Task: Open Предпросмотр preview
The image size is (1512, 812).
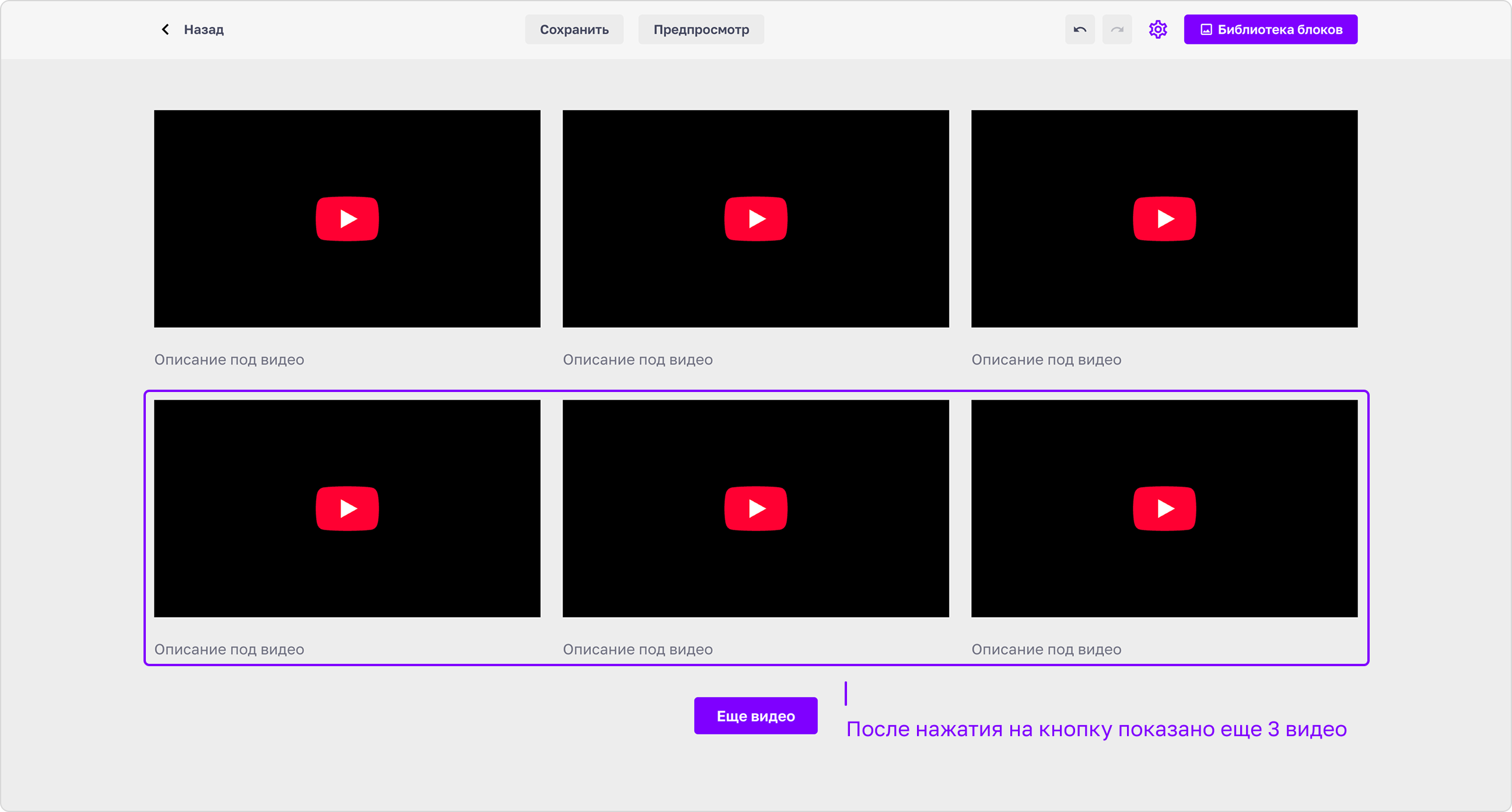Action: pyautogui.click(x=701, y=29)
